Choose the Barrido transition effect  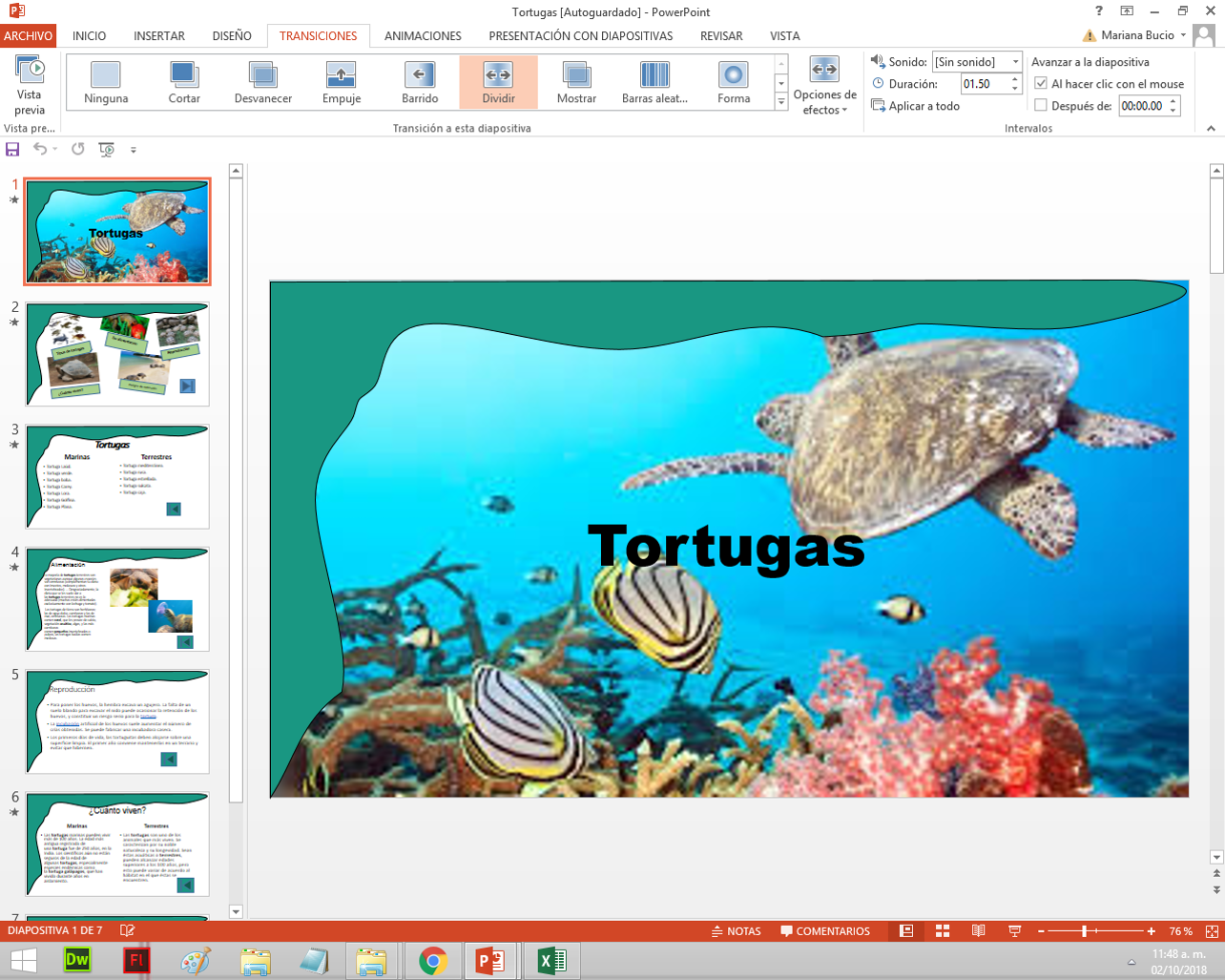[x=419, y=81]
